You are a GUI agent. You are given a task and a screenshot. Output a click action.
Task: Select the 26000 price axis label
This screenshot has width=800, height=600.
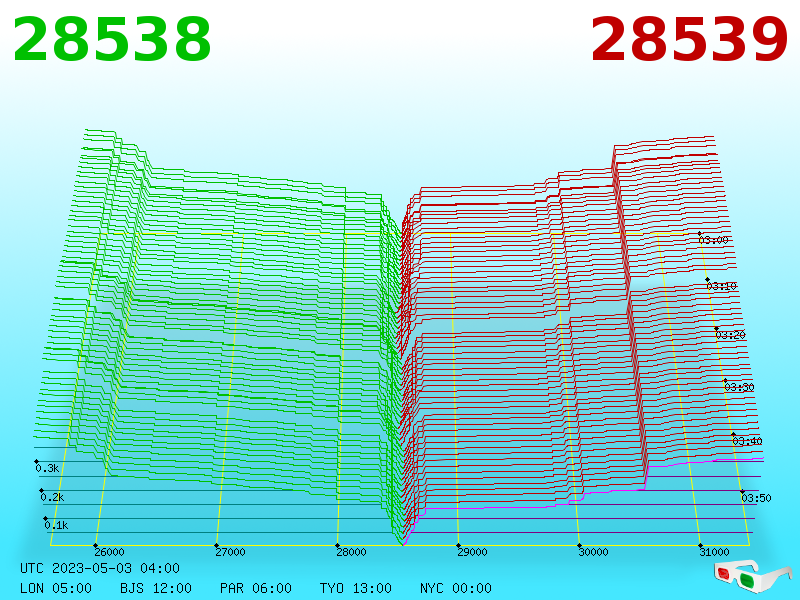coord(109,552)
